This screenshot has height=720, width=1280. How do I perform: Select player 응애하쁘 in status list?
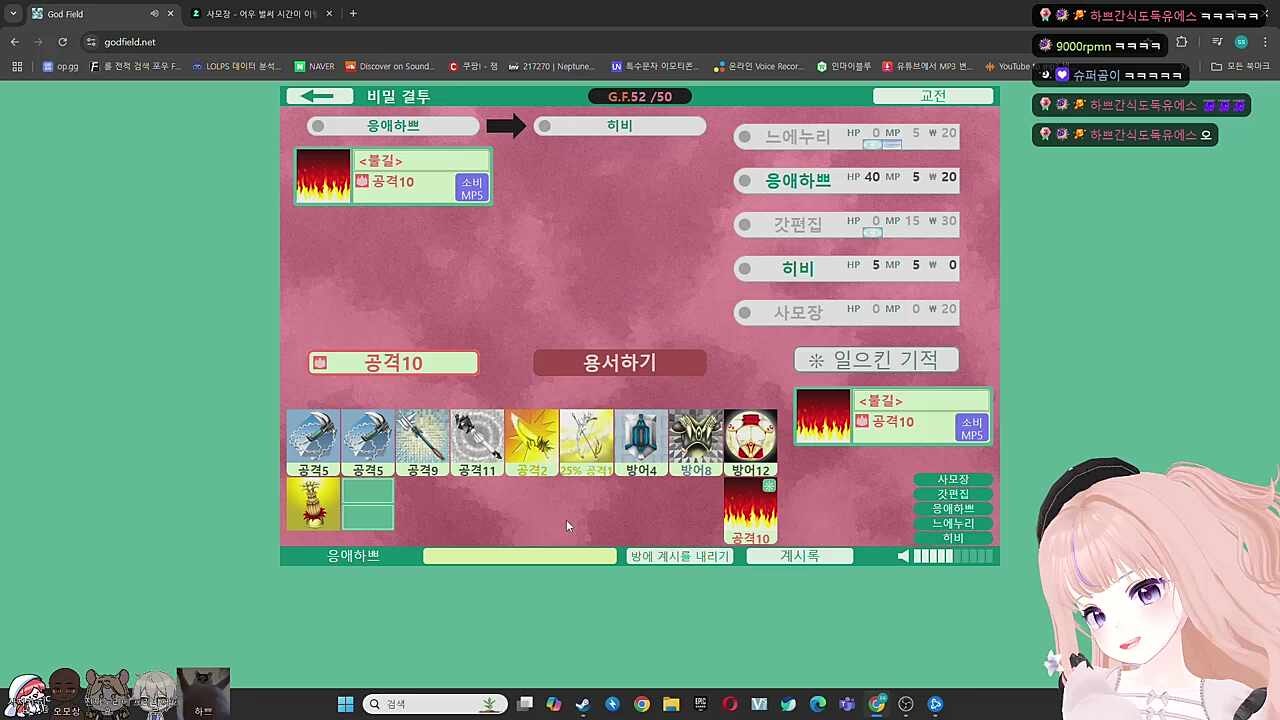pyautogui.click(x=847, y=181)
